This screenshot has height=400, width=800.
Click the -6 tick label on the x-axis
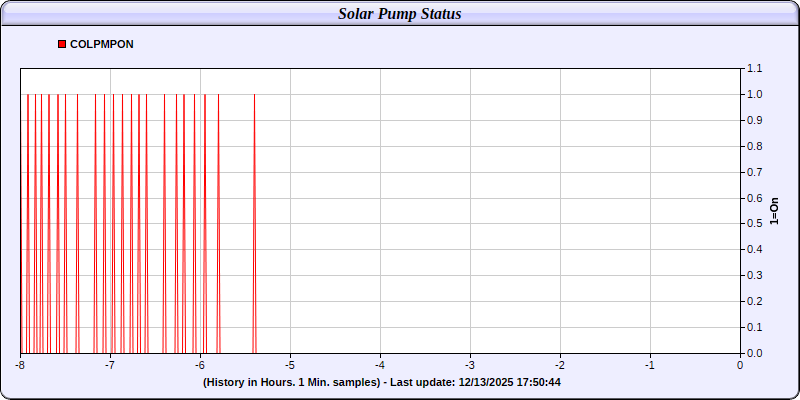pyautogui.click(x=199, y=366)
